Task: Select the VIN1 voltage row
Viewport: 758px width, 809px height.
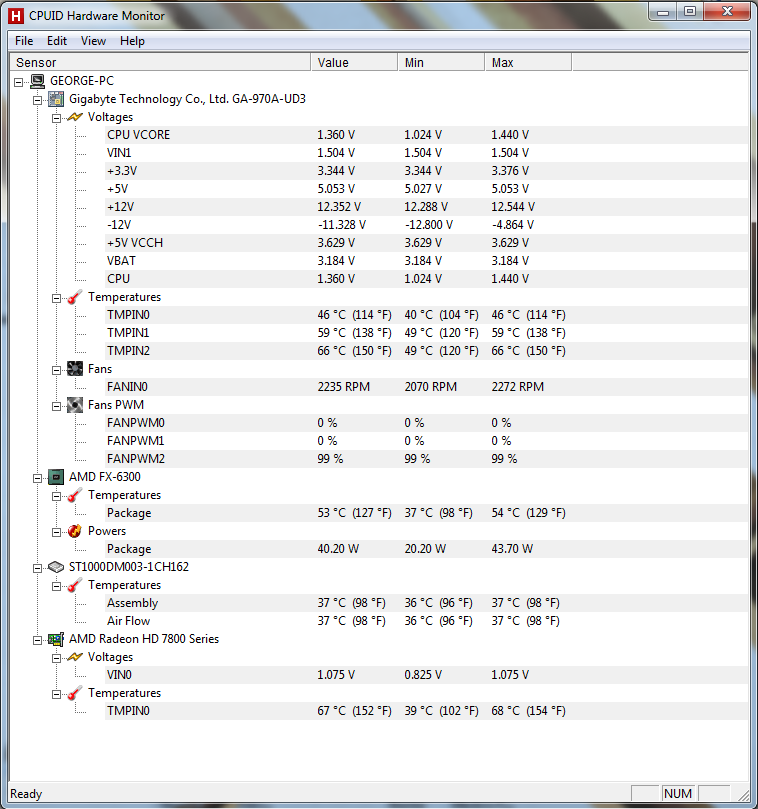Action: point(427,153)
